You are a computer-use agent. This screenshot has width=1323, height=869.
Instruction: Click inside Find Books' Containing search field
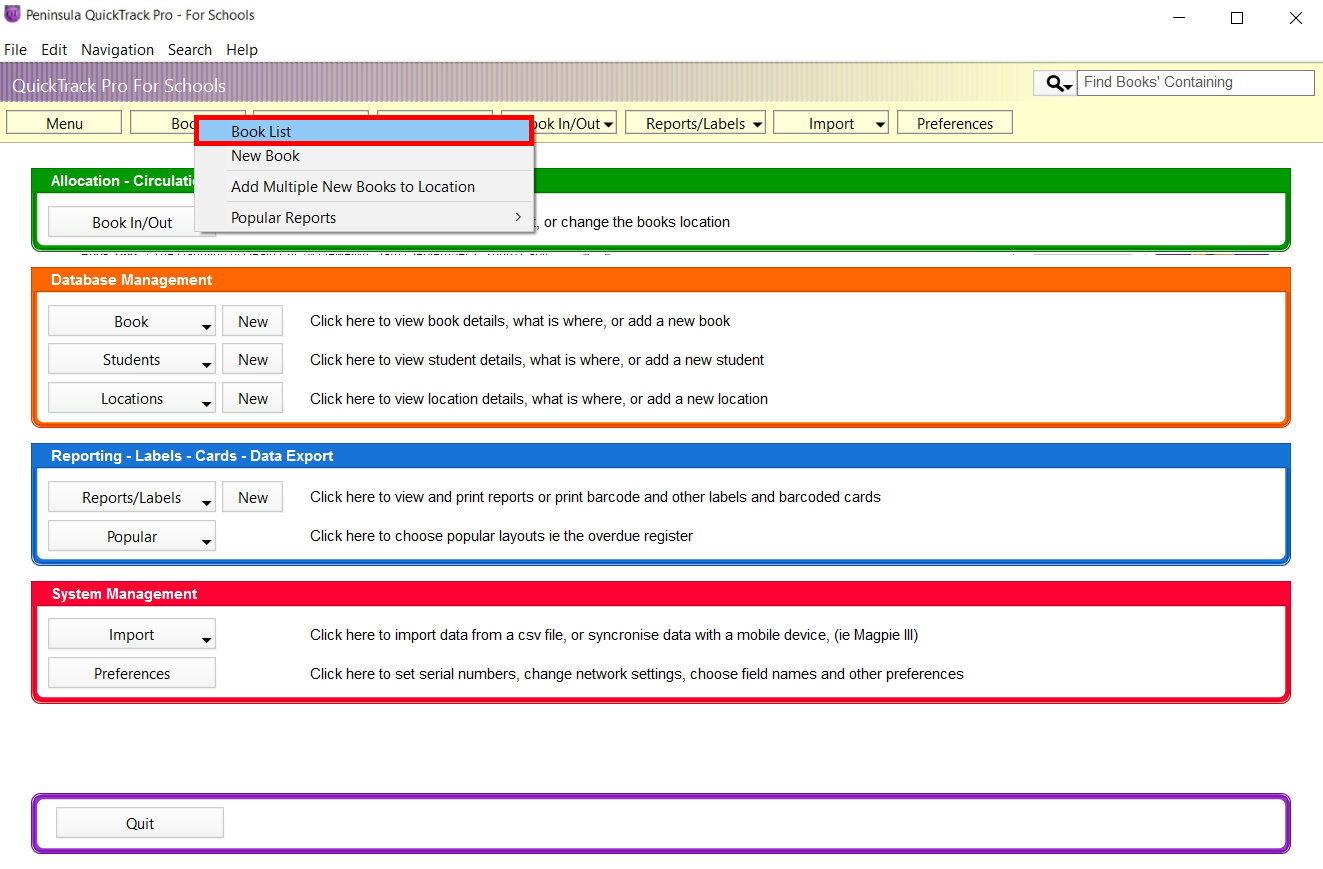pos(1196,83)
